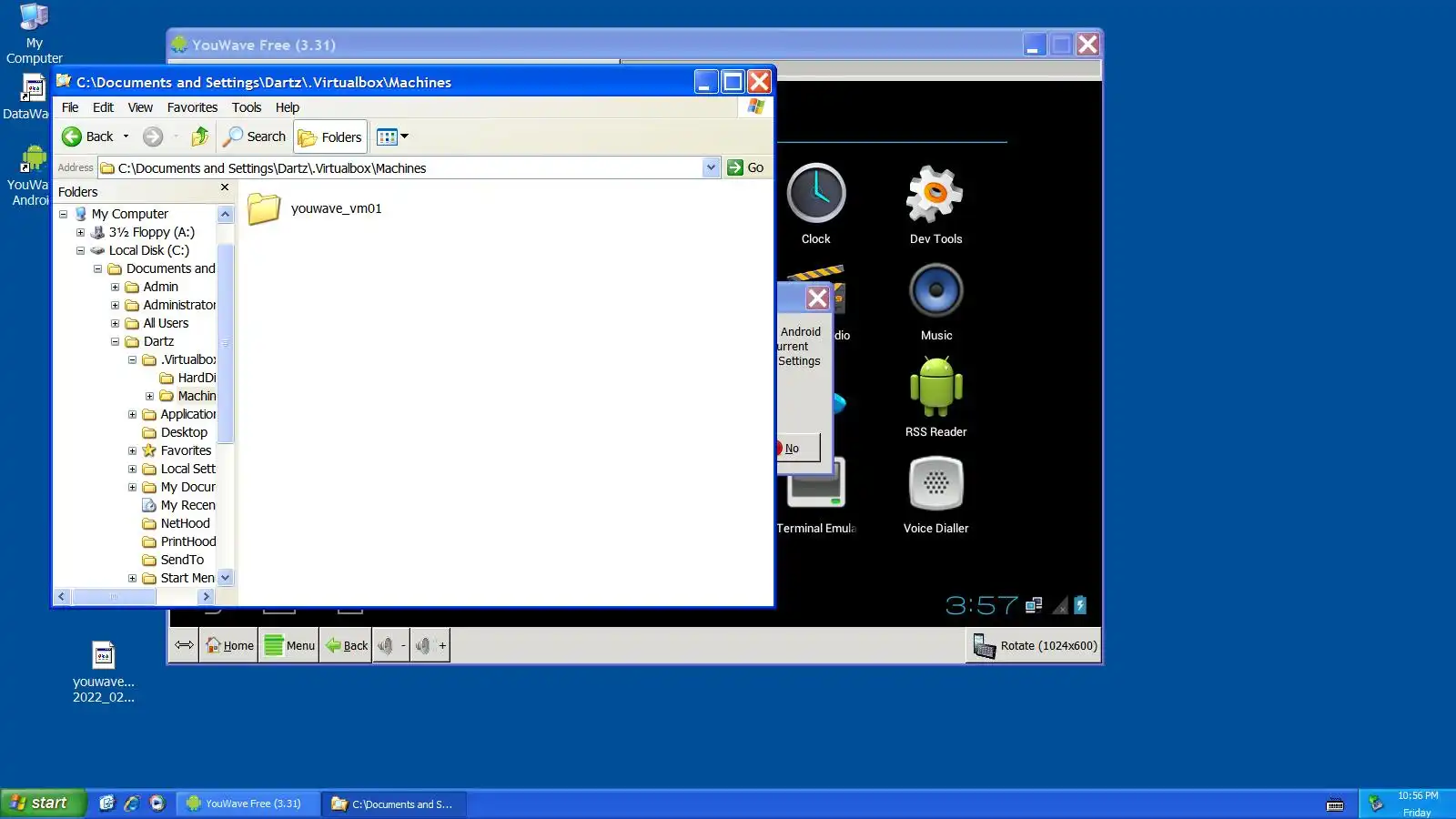Expand the Admin folder node
The width and height of the screenshot is (1456, 819).
tap(115, 288)
